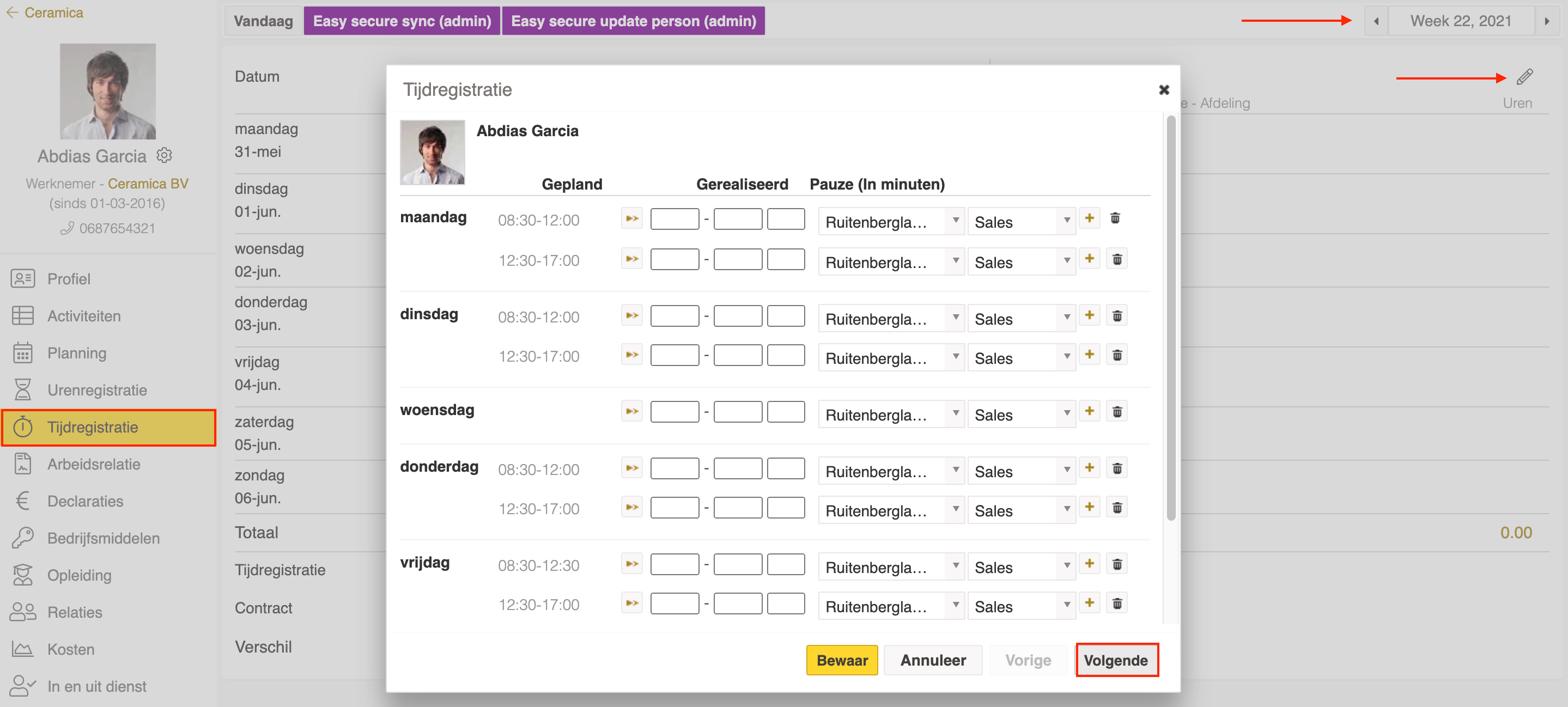Expand Sales department dropdown for donderdag 12:30-17:00
The width and height of the screenshot is (1568, 707).
coord(1022,510)
